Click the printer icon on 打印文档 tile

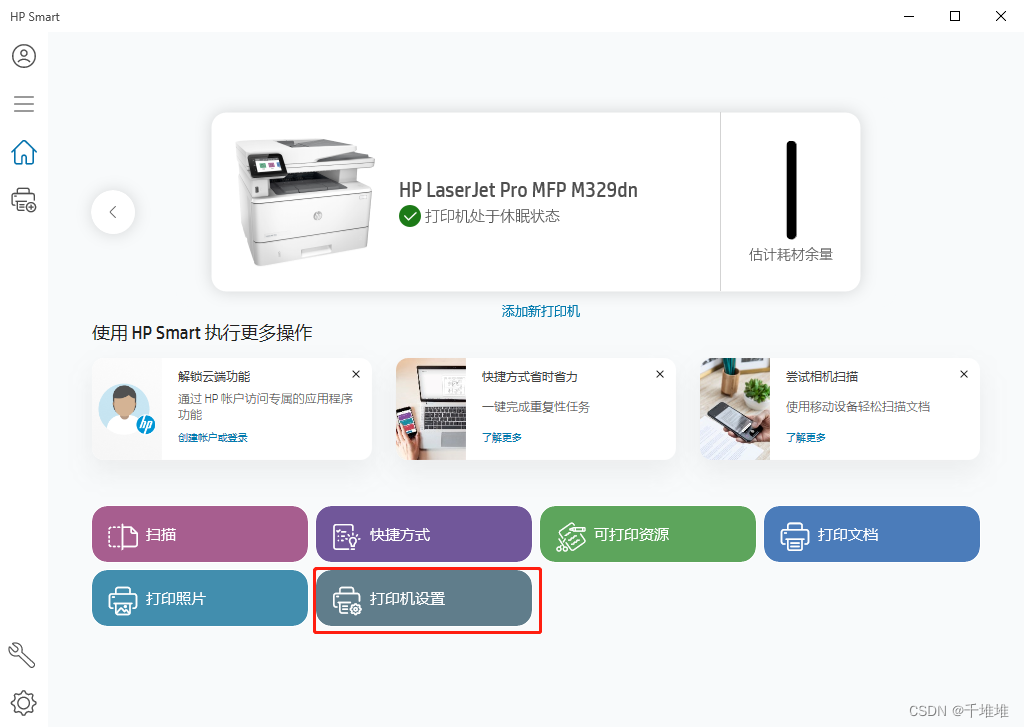coord(795,537)
